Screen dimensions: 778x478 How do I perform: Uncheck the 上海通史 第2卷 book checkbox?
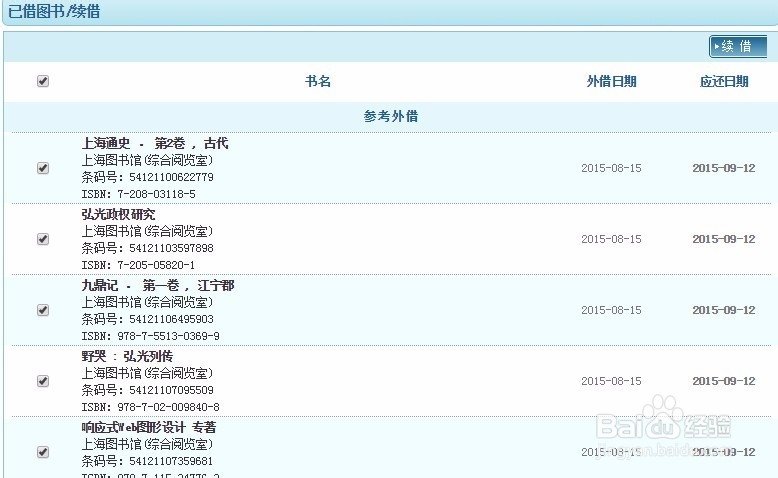coord(43,168)
